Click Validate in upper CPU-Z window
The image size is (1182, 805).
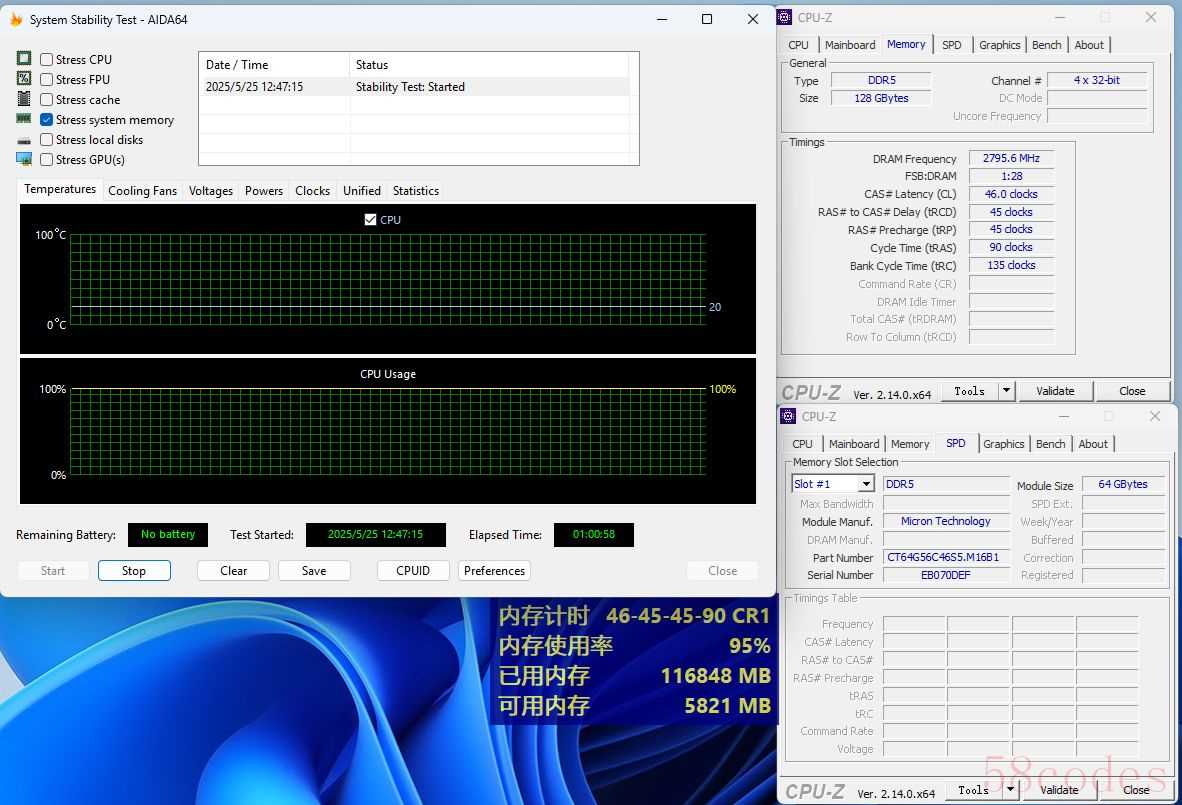click(1055, 390)
